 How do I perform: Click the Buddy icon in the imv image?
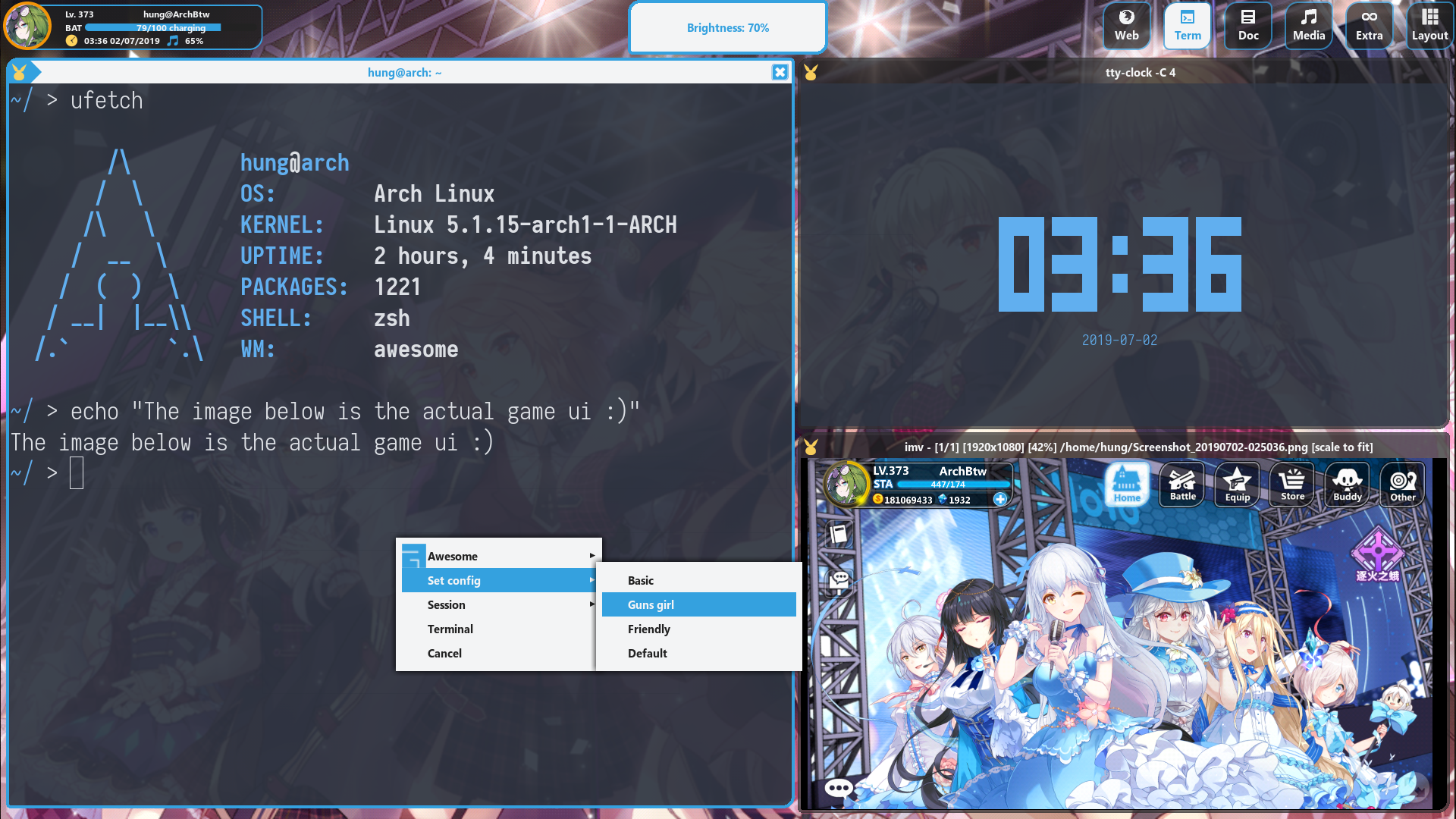1348,485
